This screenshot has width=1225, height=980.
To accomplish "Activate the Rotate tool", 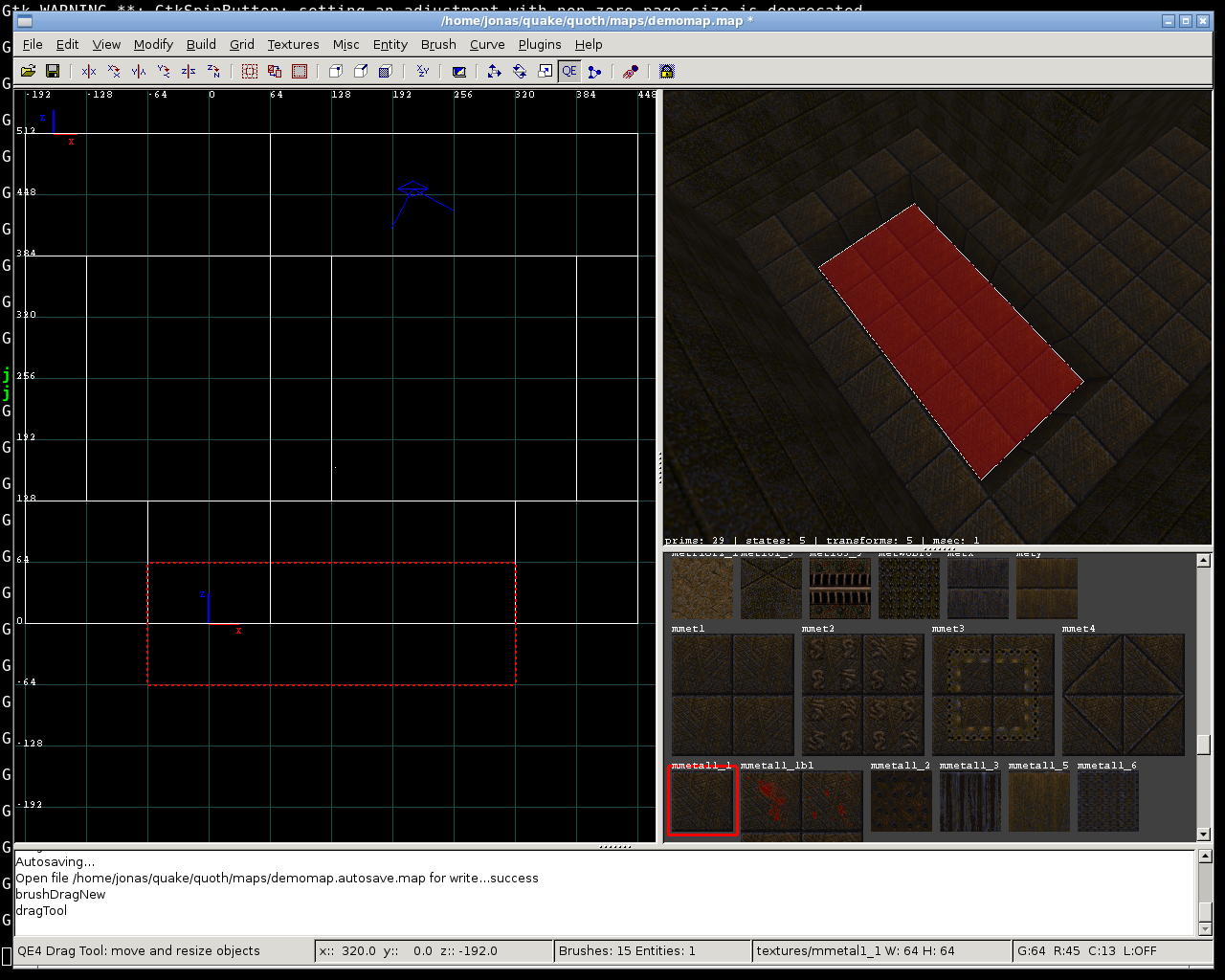I will click(x=520, y=71).
